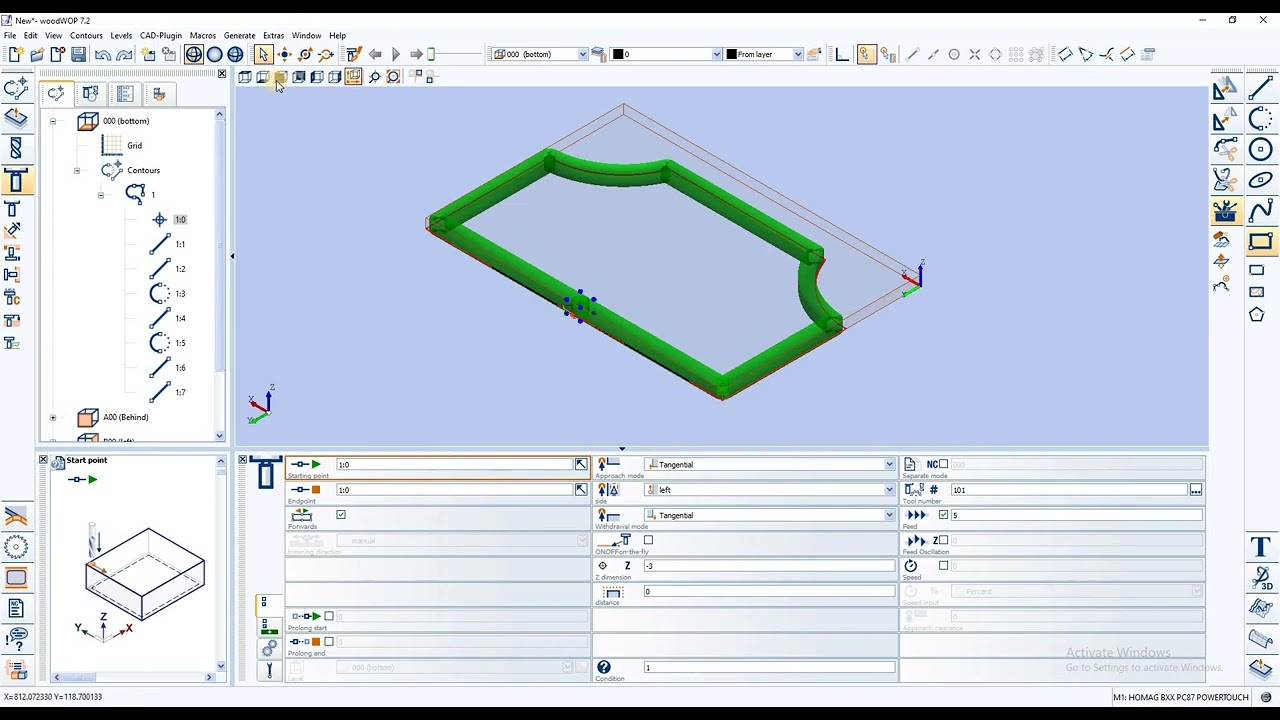Open the From layer color dropdown

[797, 54]
